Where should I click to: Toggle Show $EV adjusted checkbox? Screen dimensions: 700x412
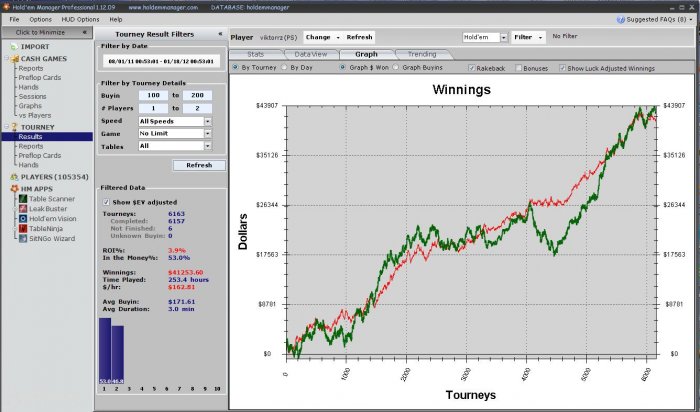(x=106, y=202)
